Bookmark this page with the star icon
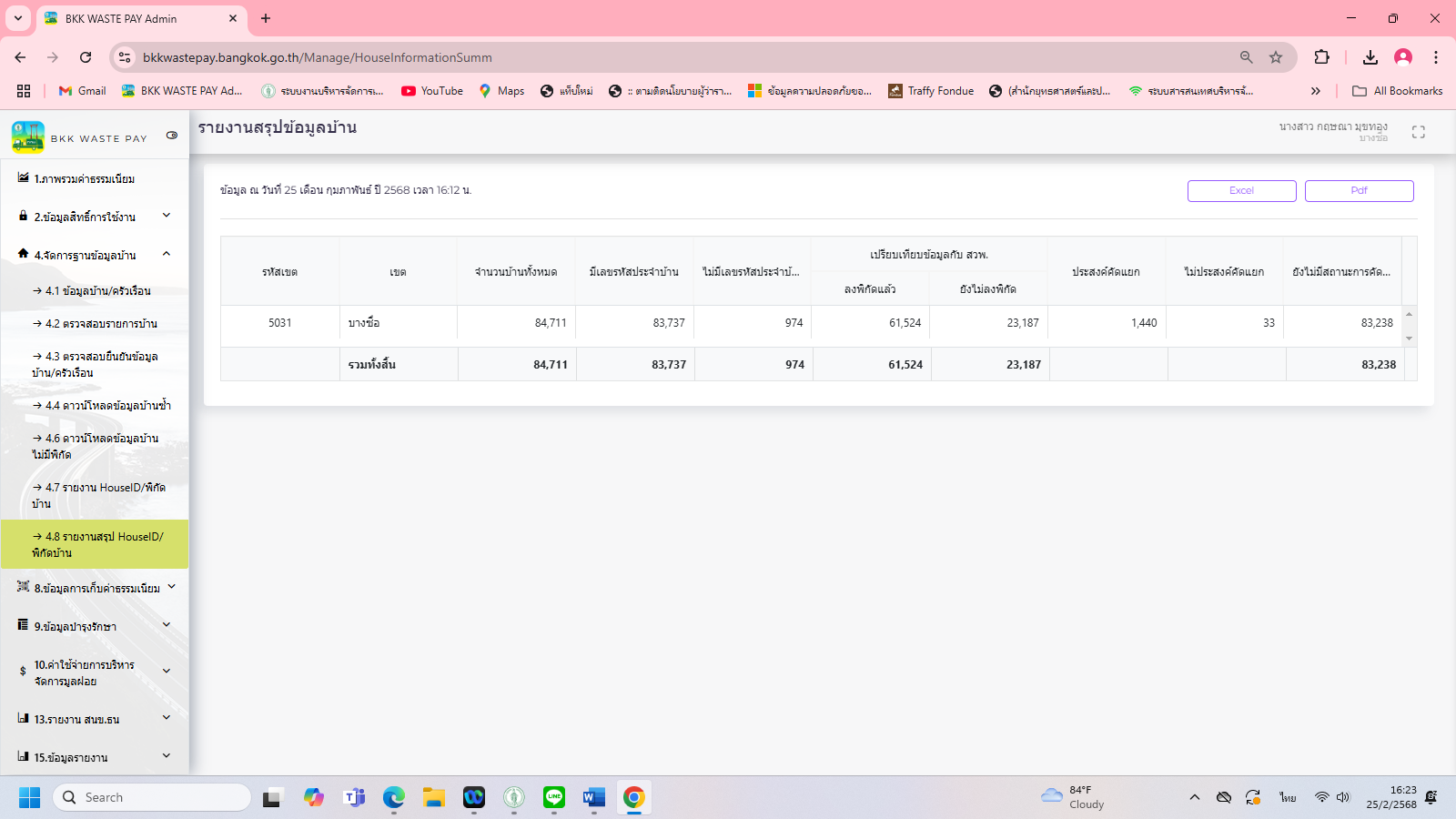The image size is (1456, 819). (x=1276, y=57)
